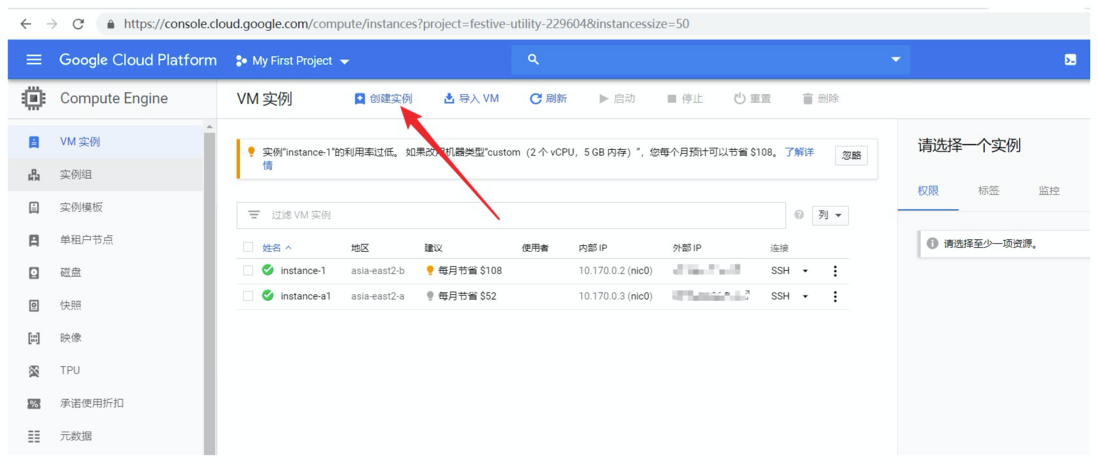
Task: Click the 实例模板 template sidebar icon
Action: pyautogui.click(x=34, y=207)
